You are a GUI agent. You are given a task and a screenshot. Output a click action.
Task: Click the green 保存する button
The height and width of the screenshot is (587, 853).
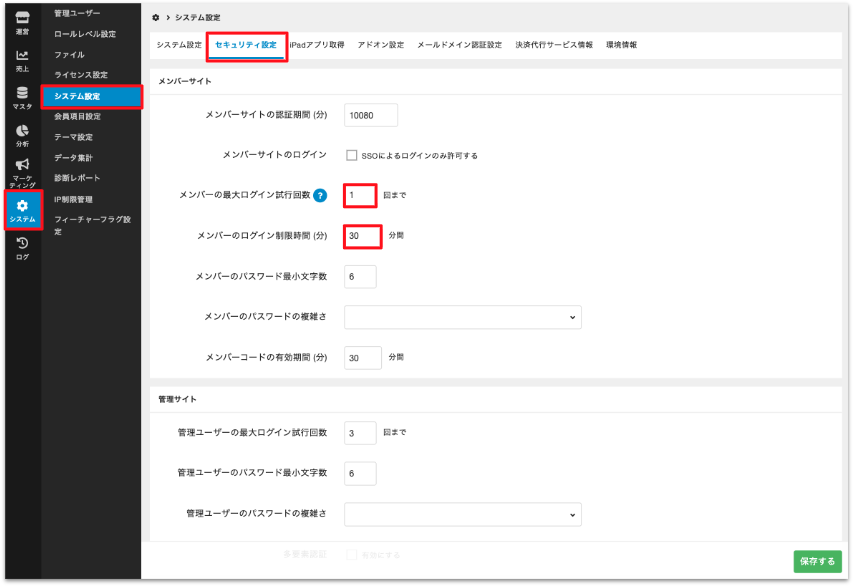click(817, 561)
